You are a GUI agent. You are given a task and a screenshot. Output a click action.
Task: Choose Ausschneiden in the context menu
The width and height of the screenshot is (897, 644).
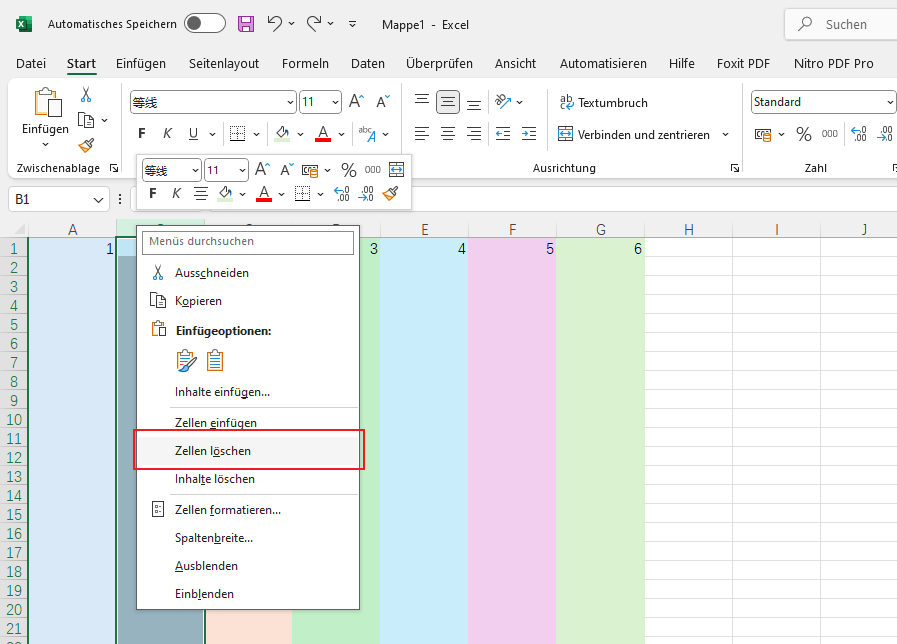coord(248,273)
